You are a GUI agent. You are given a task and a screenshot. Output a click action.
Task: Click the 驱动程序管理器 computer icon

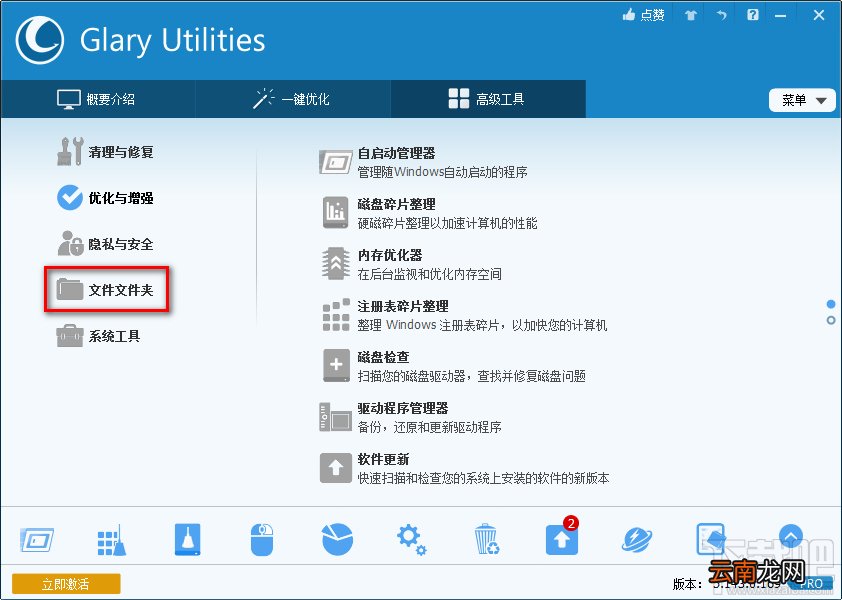[336, 417]
